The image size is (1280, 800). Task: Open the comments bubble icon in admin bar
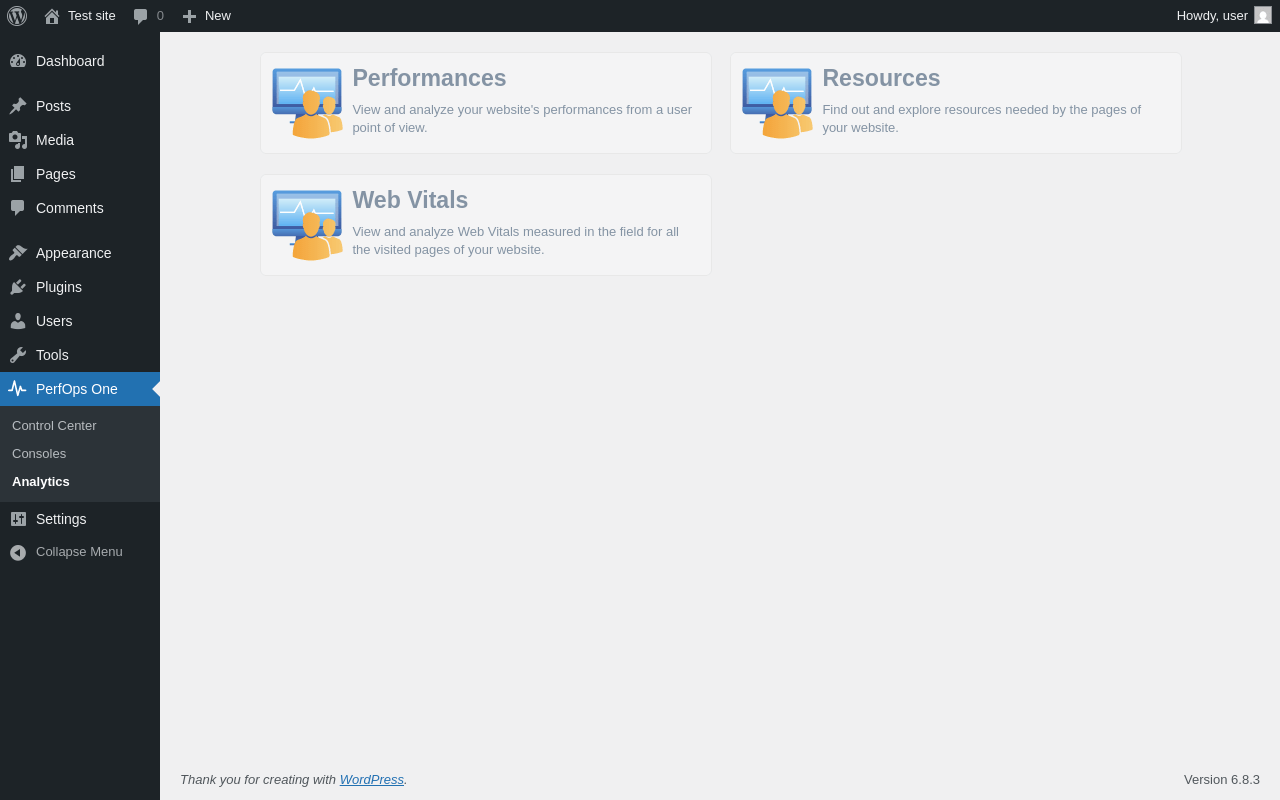(141, 16)
